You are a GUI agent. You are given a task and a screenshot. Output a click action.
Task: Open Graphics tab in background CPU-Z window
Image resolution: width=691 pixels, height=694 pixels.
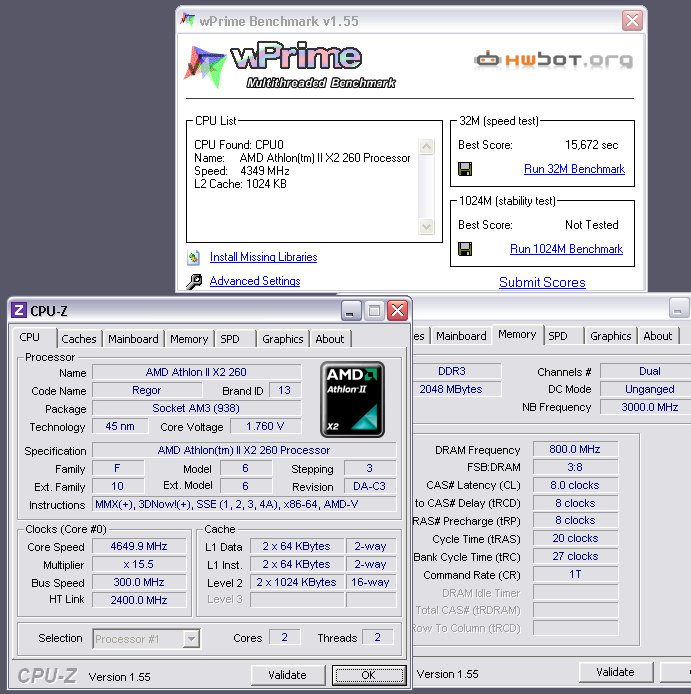pyautogui.click(x=611, y=336)
